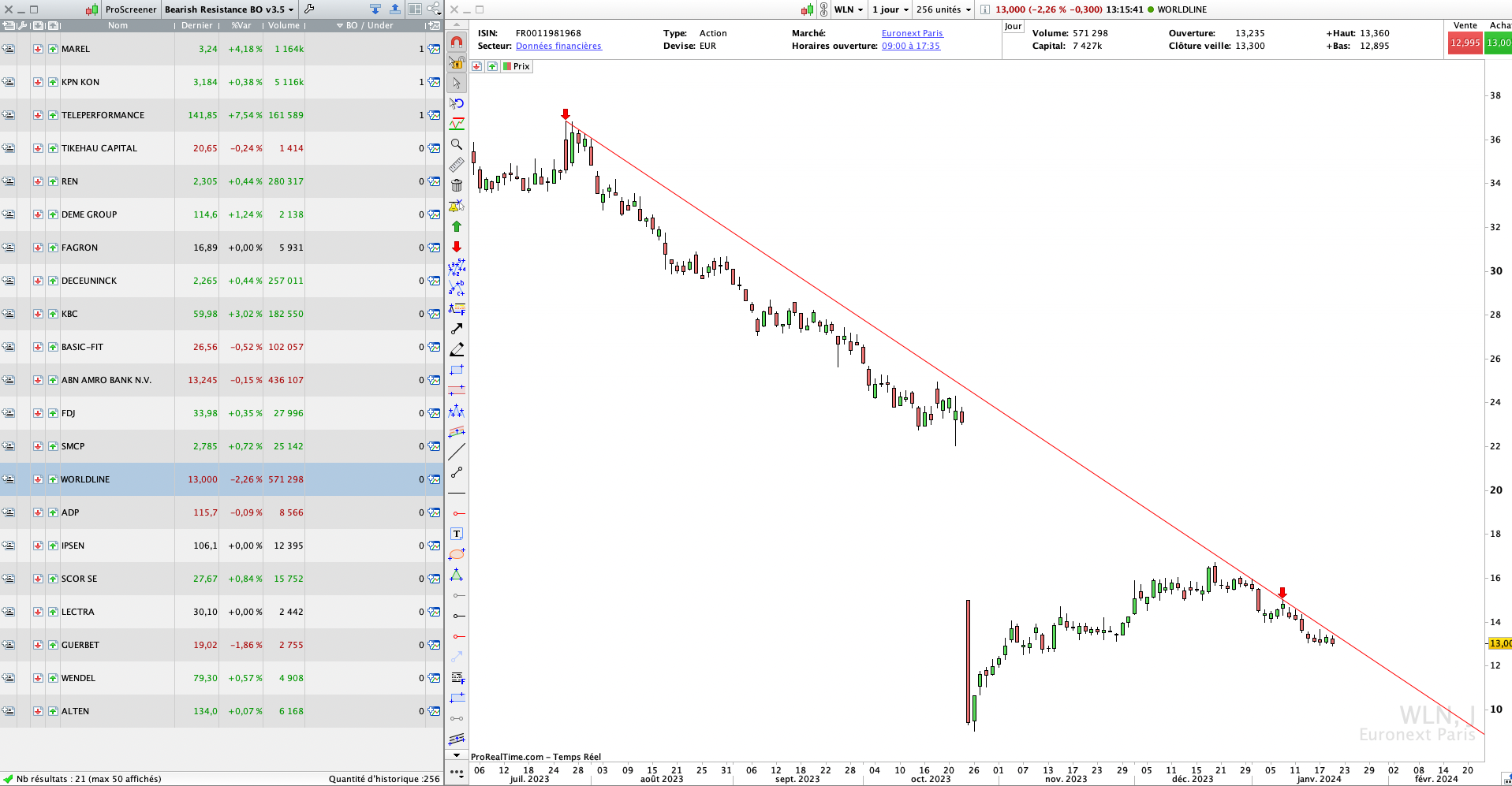Select the diagonal trend line tool
This screenshot has width=1512, height=786.
pyautogui.click(x=457, y=452)
